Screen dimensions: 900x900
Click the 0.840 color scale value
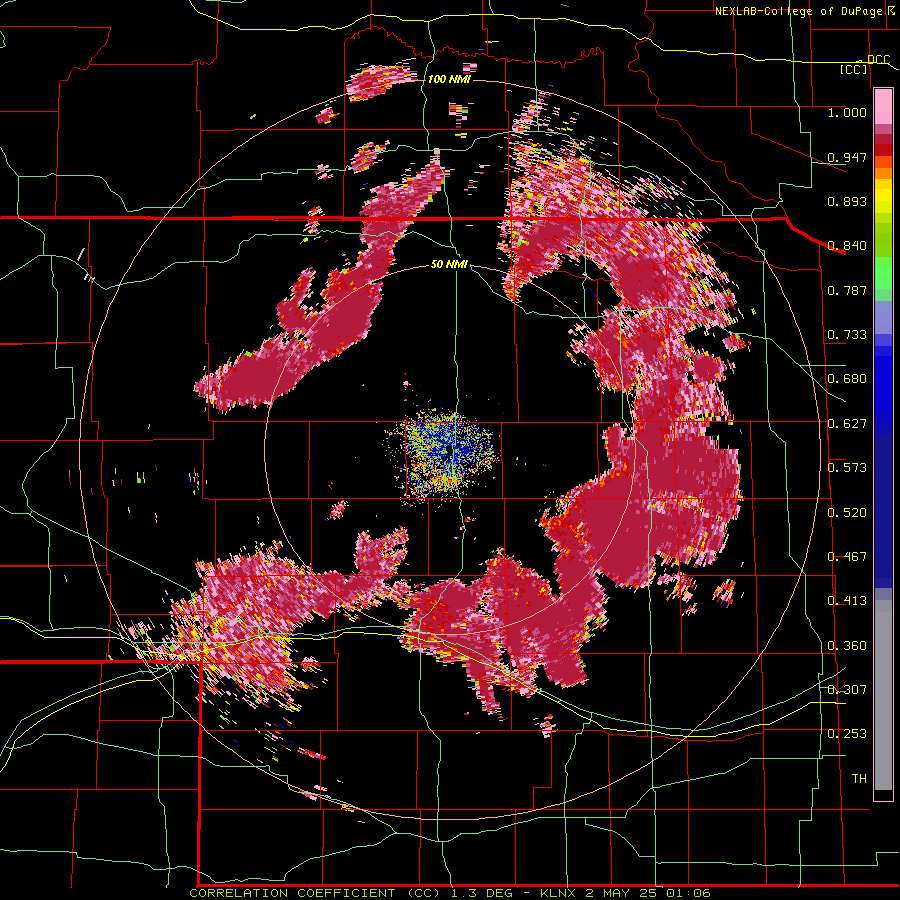[x=847, y=246]
